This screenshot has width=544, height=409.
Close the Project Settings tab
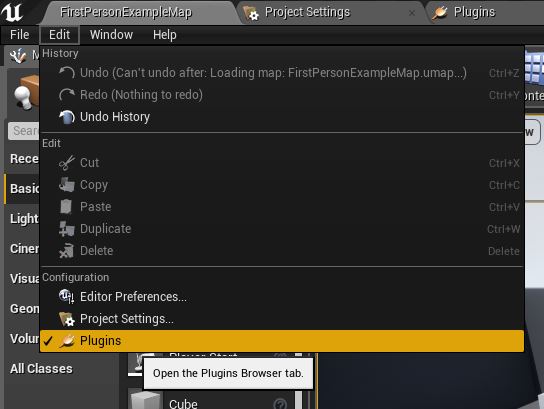tap(412, 13)
